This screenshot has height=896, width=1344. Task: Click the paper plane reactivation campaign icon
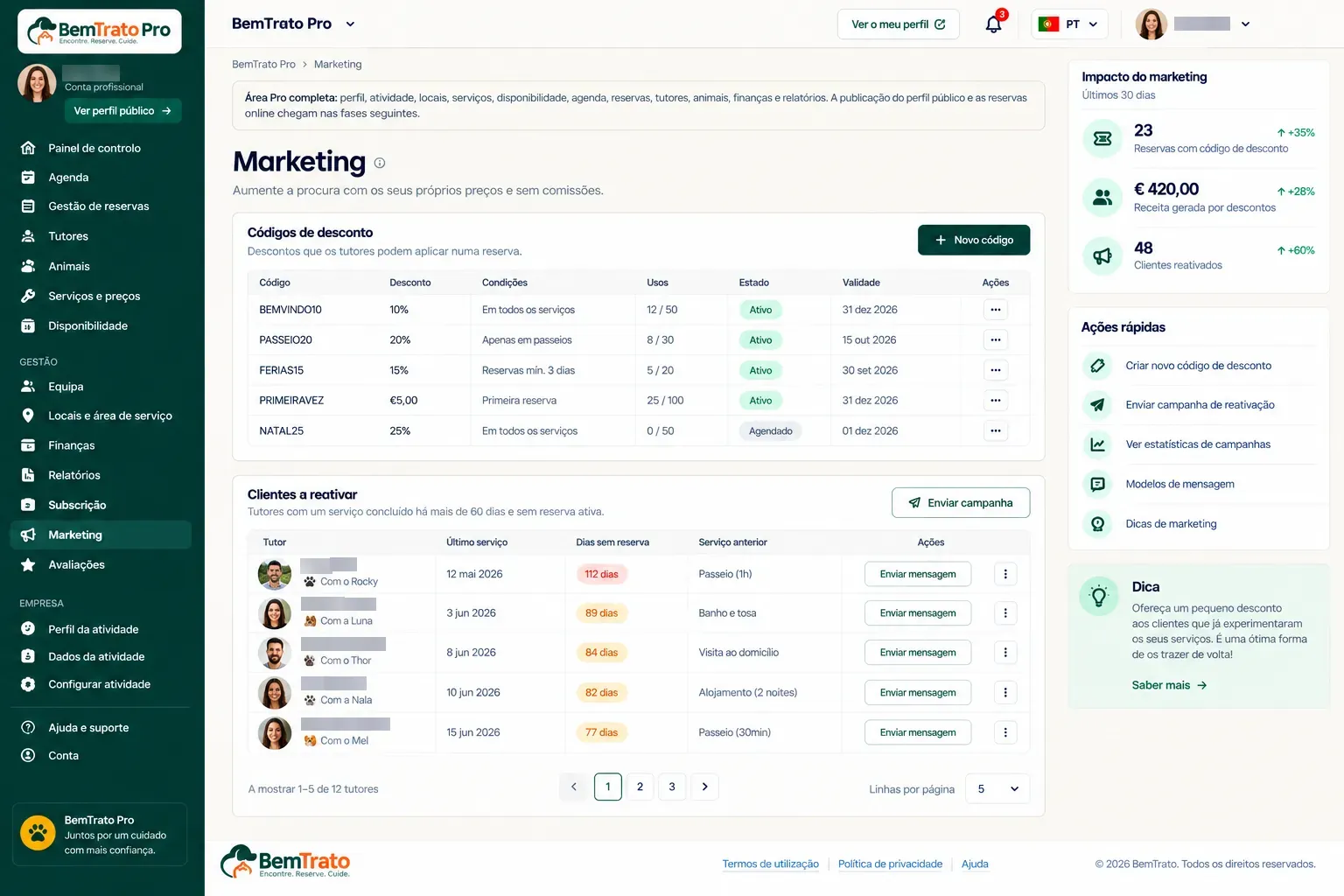[1097, 405]
